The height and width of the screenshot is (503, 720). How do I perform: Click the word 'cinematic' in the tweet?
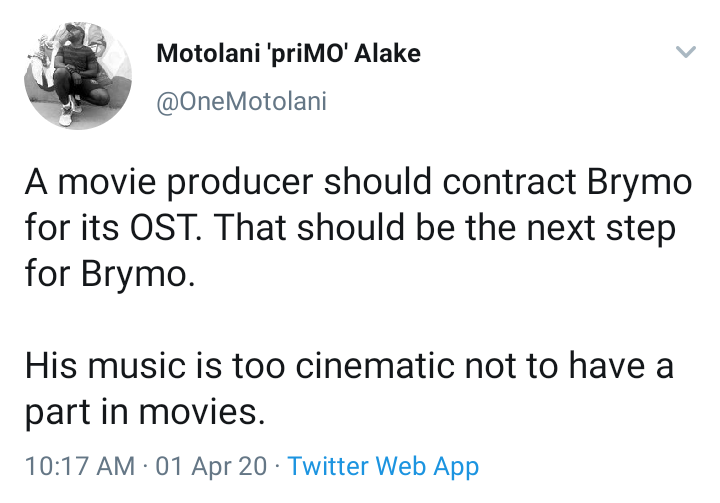click(x=374, y=366)
